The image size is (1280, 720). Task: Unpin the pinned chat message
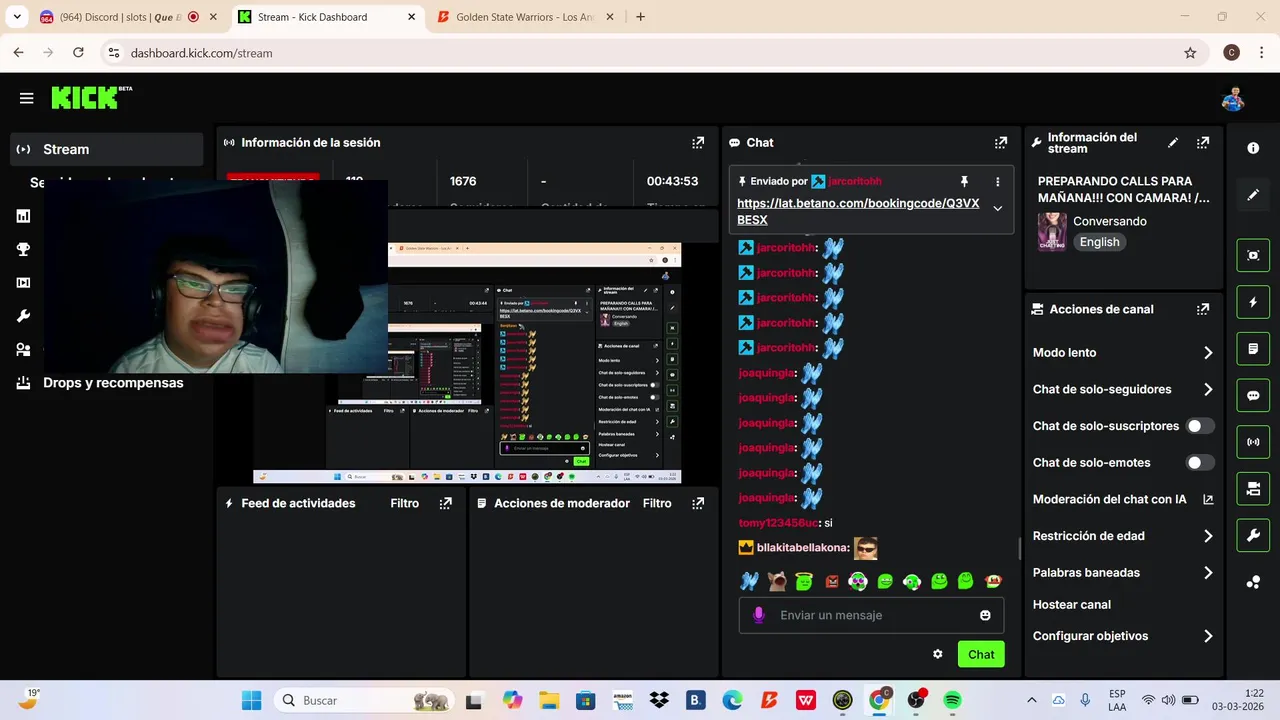tap(964, 181)
